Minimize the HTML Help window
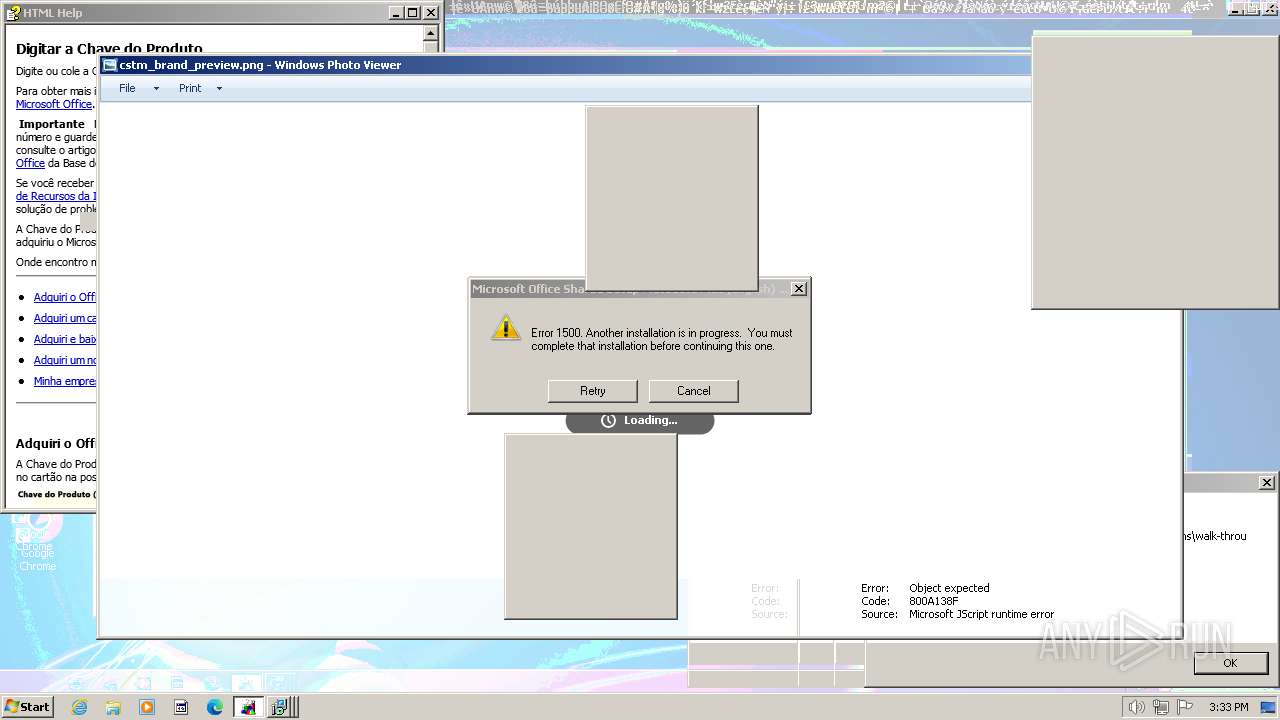1280x720 pixels. tap(395, 13)
